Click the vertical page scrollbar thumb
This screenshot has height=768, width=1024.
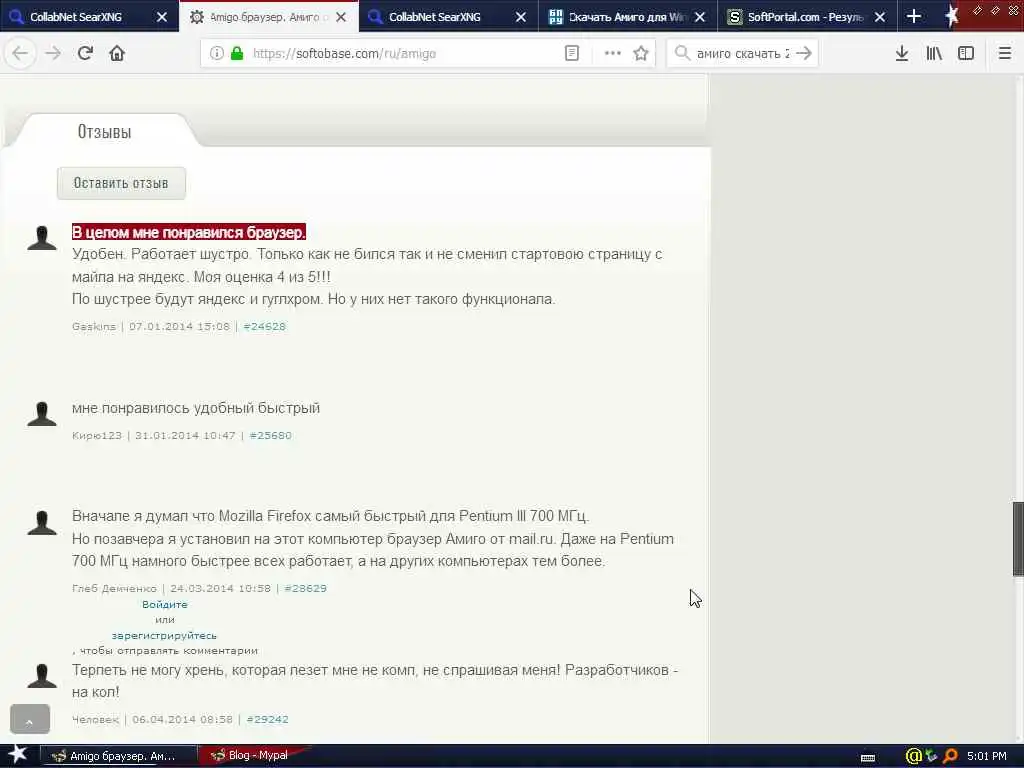[1017, 539]
